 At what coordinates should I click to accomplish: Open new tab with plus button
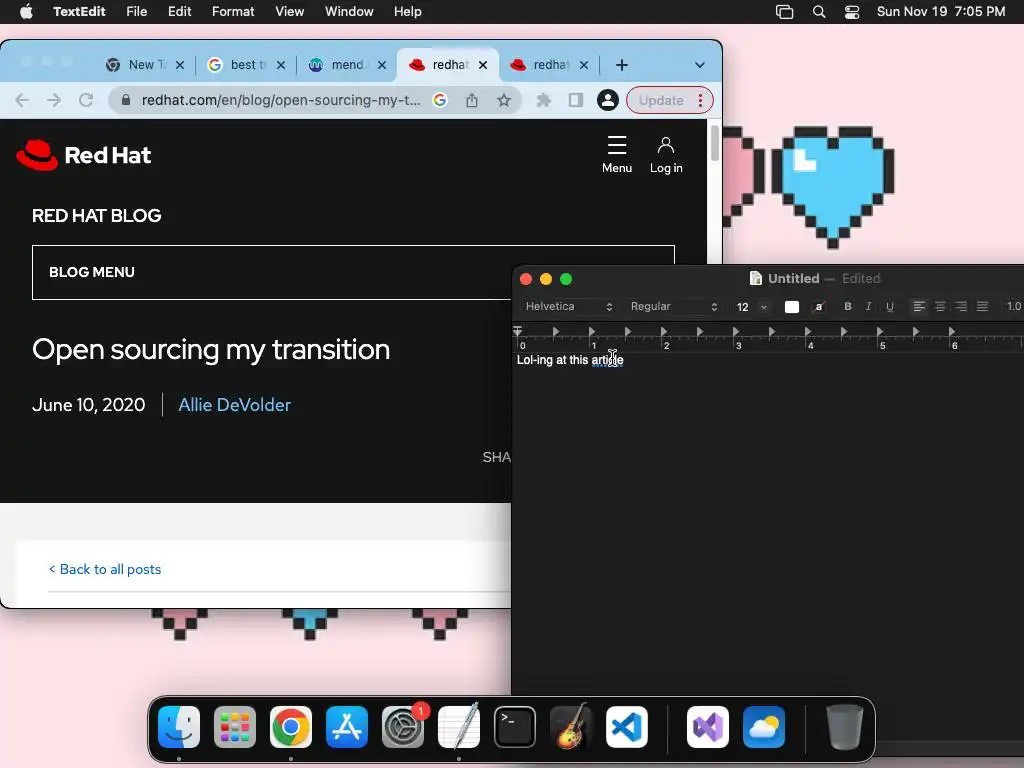[x=622, y=65]
